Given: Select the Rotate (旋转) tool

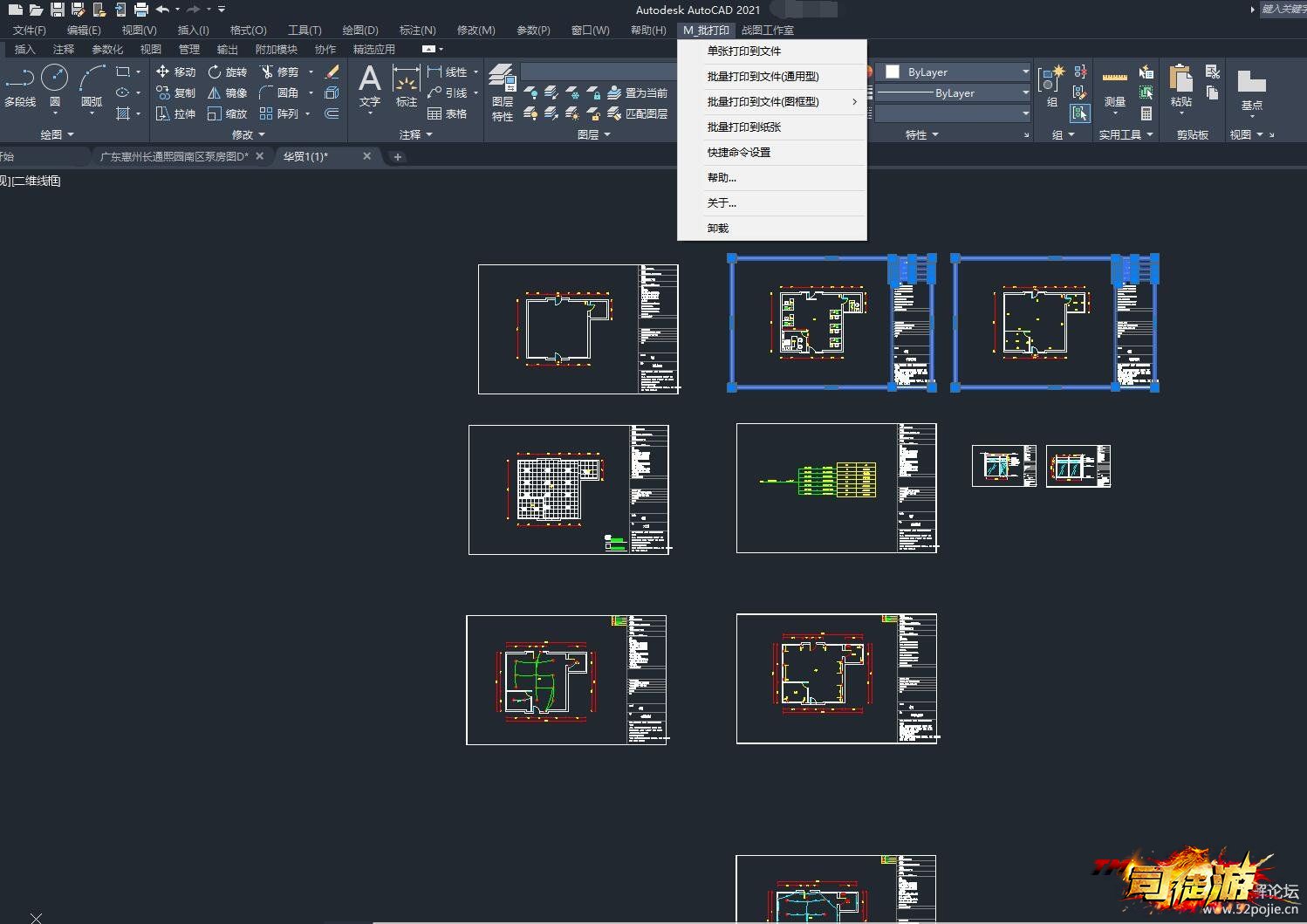Looking at the screenshot, I should pyautogui.click(x=227, y=72).
